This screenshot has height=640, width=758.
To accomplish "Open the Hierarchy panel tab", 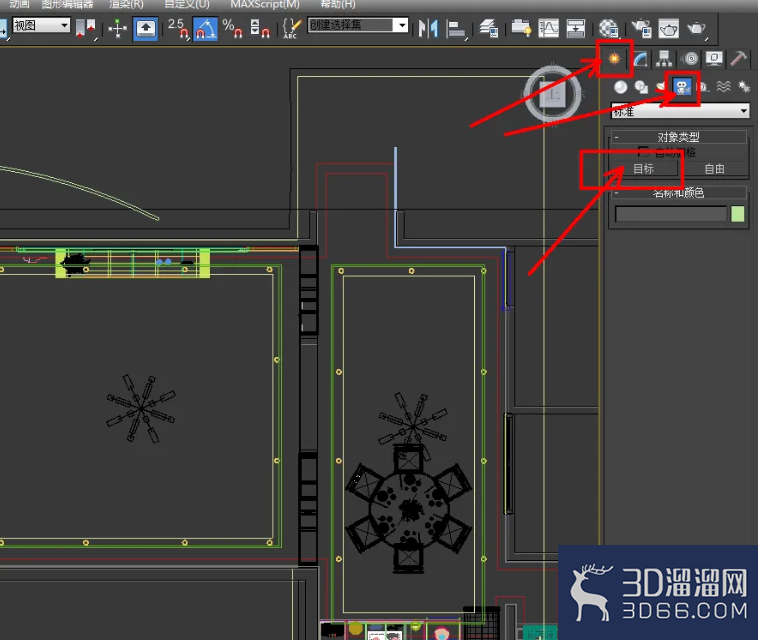I will pyautogui.click(x=664, y=58).
